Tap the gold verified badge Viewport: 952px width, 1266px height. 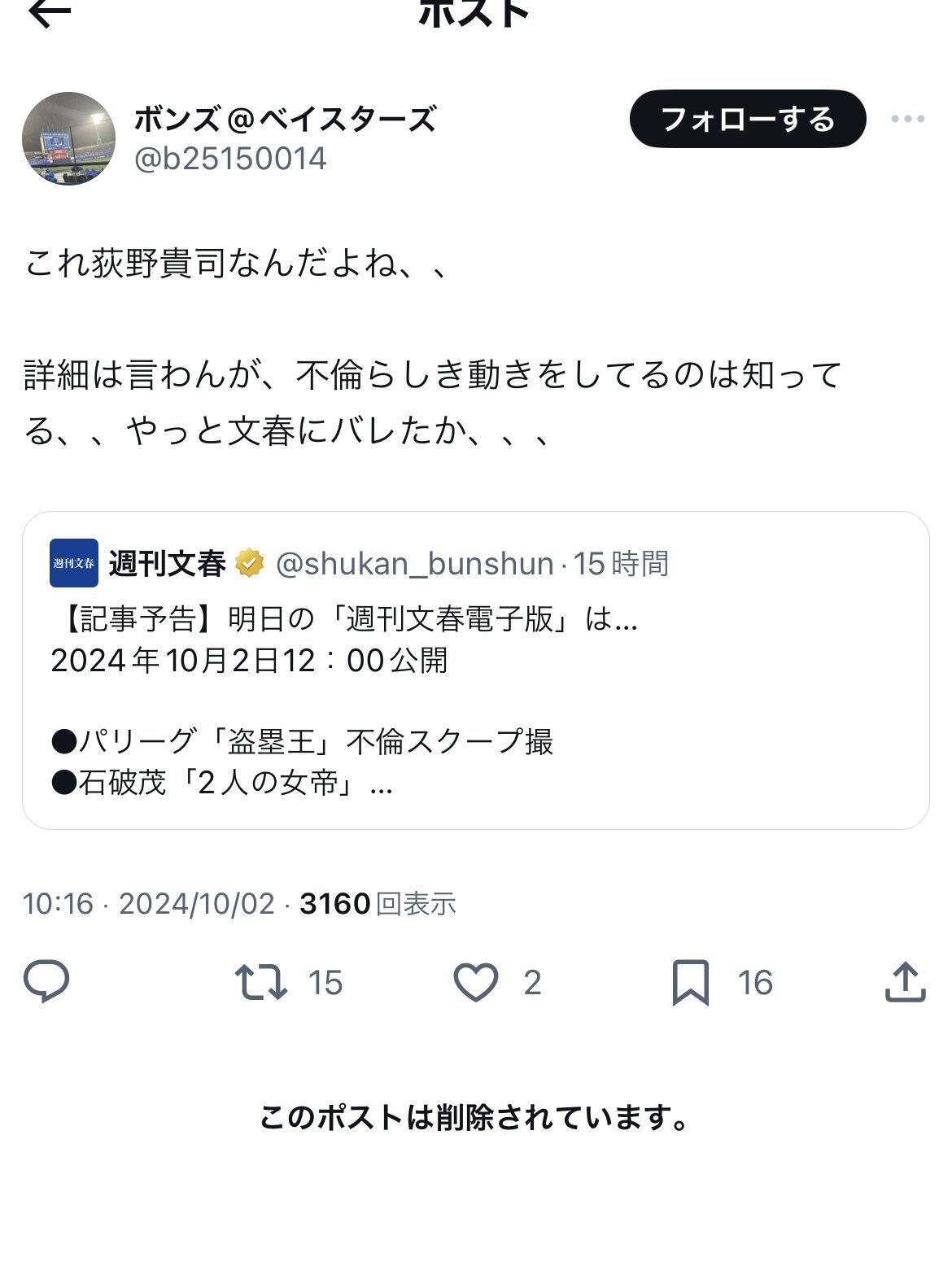click(x=250, y=563)
